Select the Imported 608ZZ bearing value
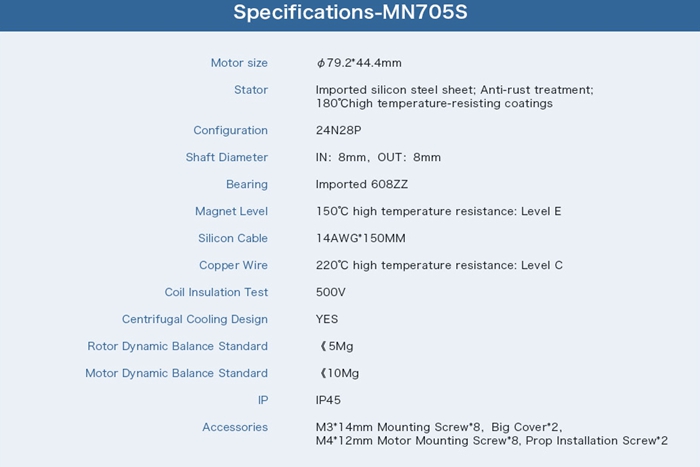 (x=362, y=184)
